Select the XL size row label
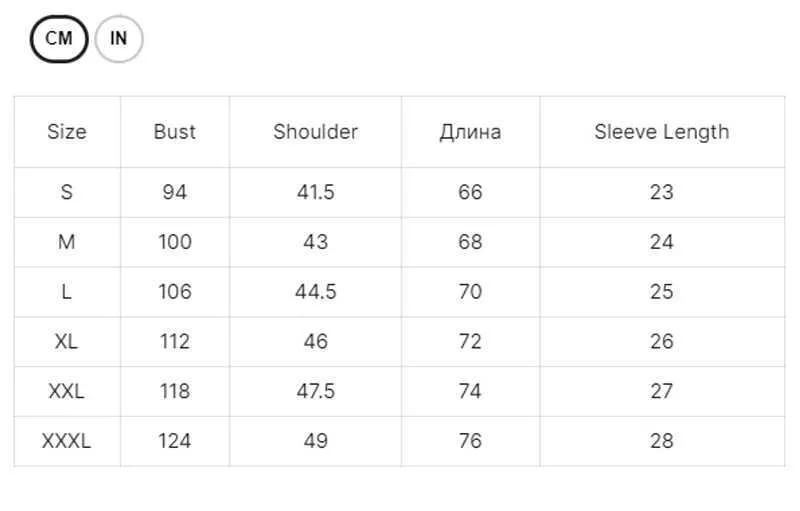This screenshot has height=511, width=800. click(x=67, y=341)
